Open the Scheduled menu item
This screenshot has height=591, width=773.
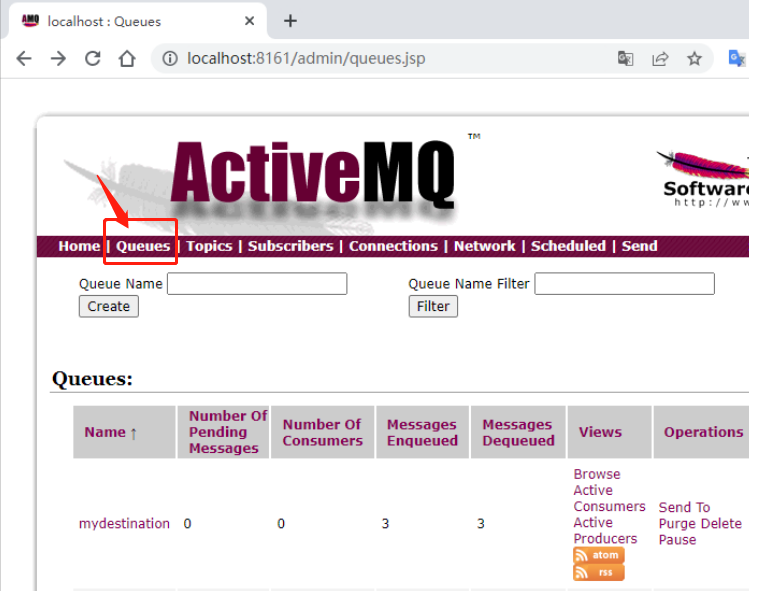coord(568,246)
